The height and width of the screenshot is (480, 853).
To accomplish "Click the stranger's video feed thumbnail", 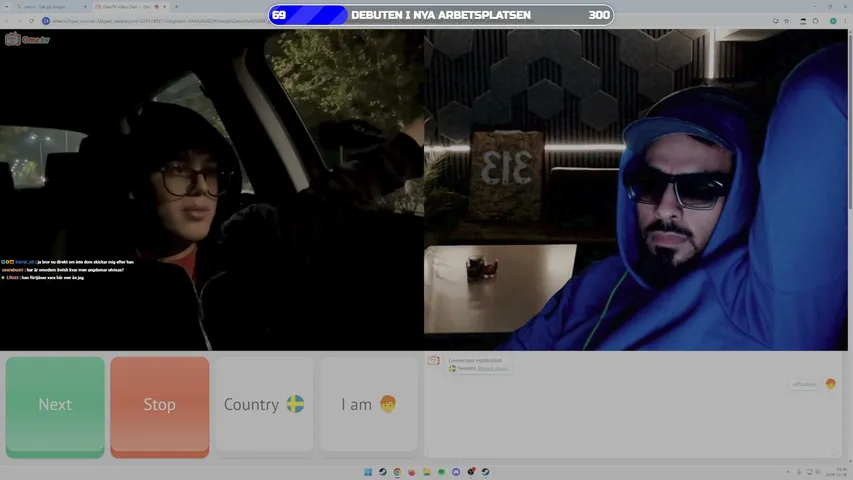I will [212, 189].
